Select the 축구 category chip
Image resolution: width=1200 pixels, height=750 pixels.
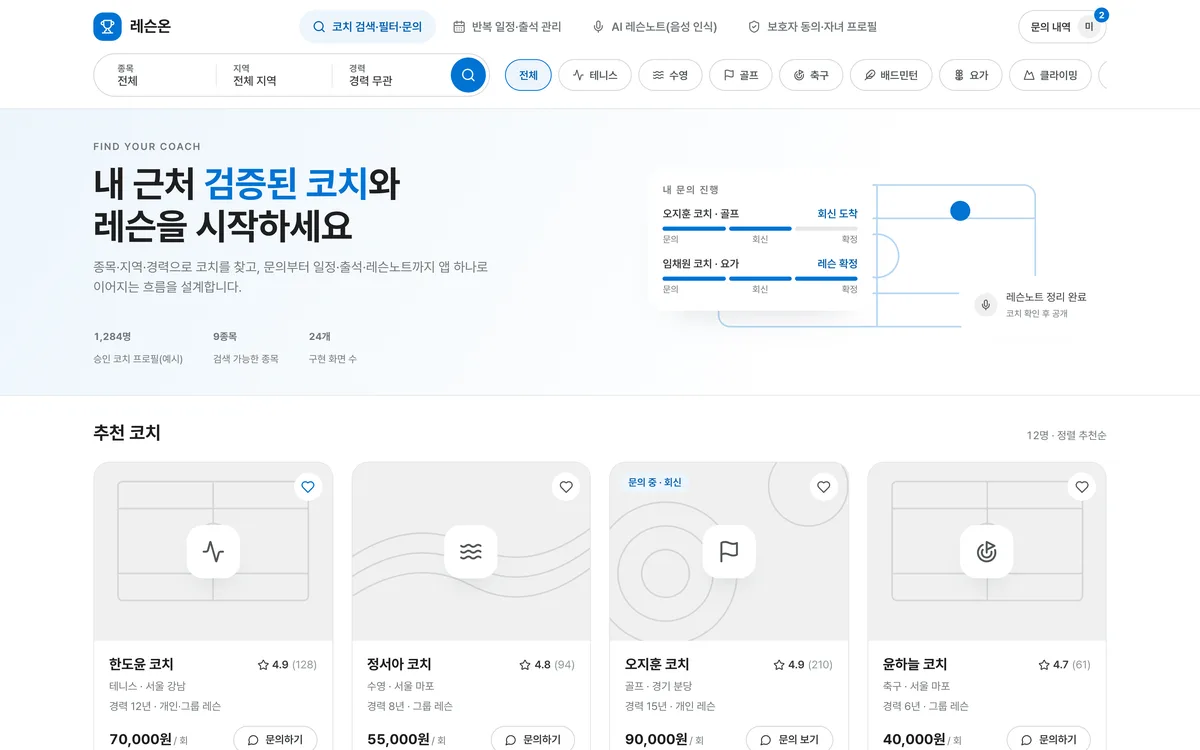(811, 75)
